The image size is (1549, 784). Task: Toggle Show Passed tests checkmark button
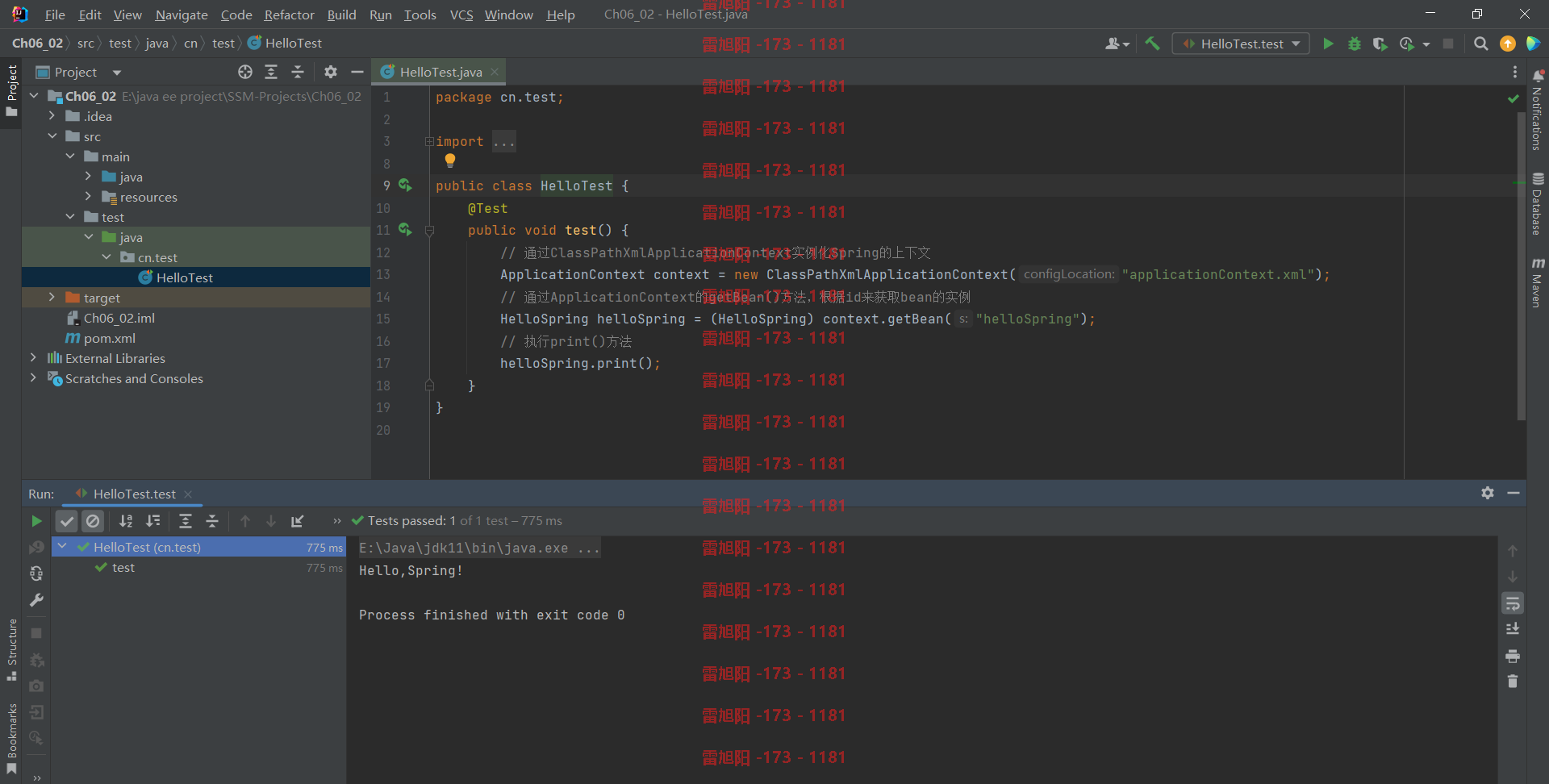(67, 521)
